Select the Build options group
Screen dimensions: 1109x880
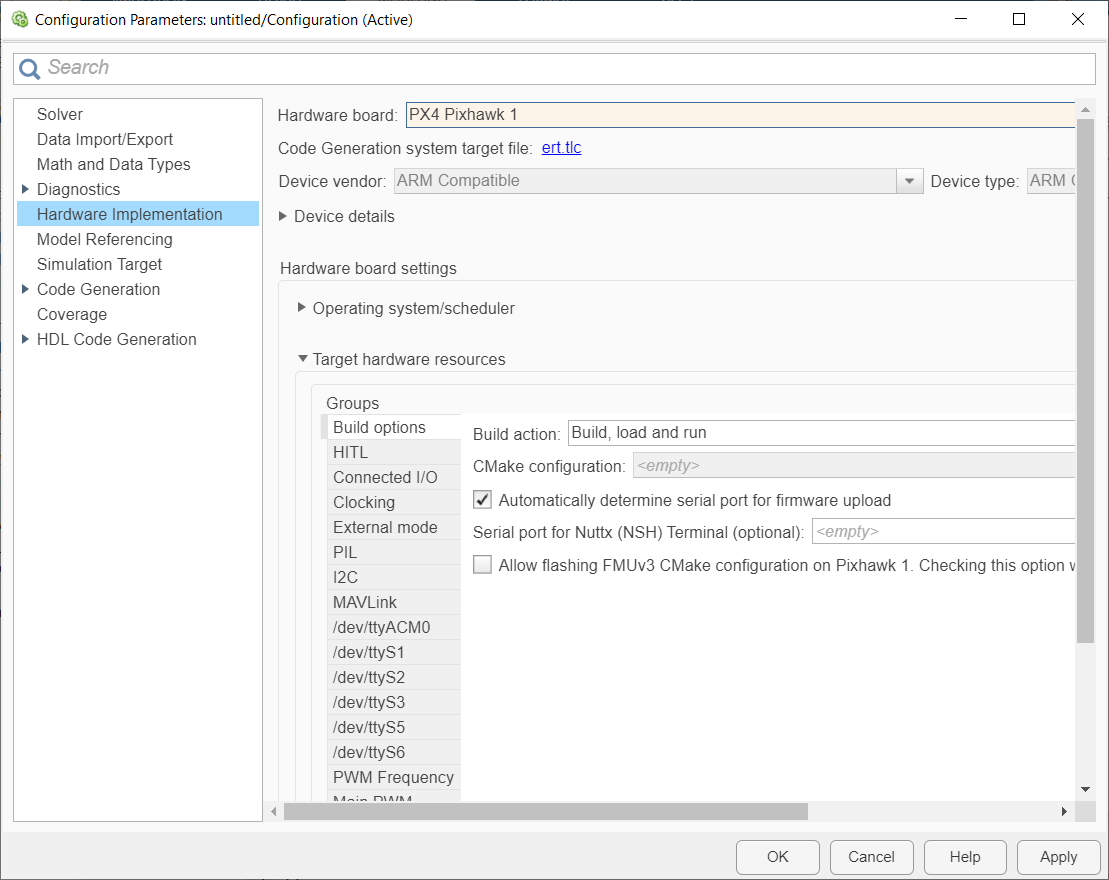click(x=393, y=427)
